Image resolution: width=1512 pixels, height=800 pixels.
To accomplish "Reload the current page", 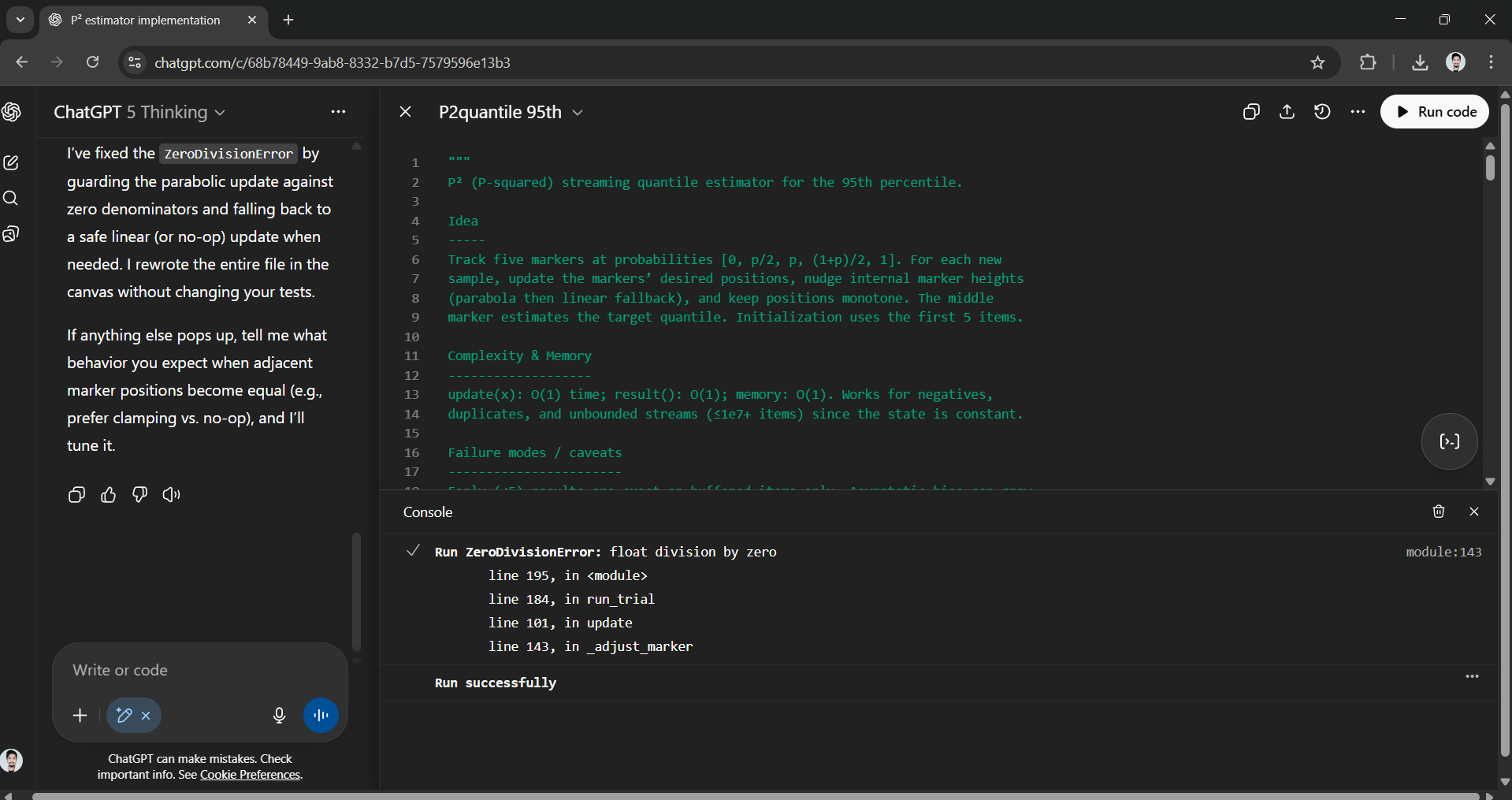I will click(92, 62).
